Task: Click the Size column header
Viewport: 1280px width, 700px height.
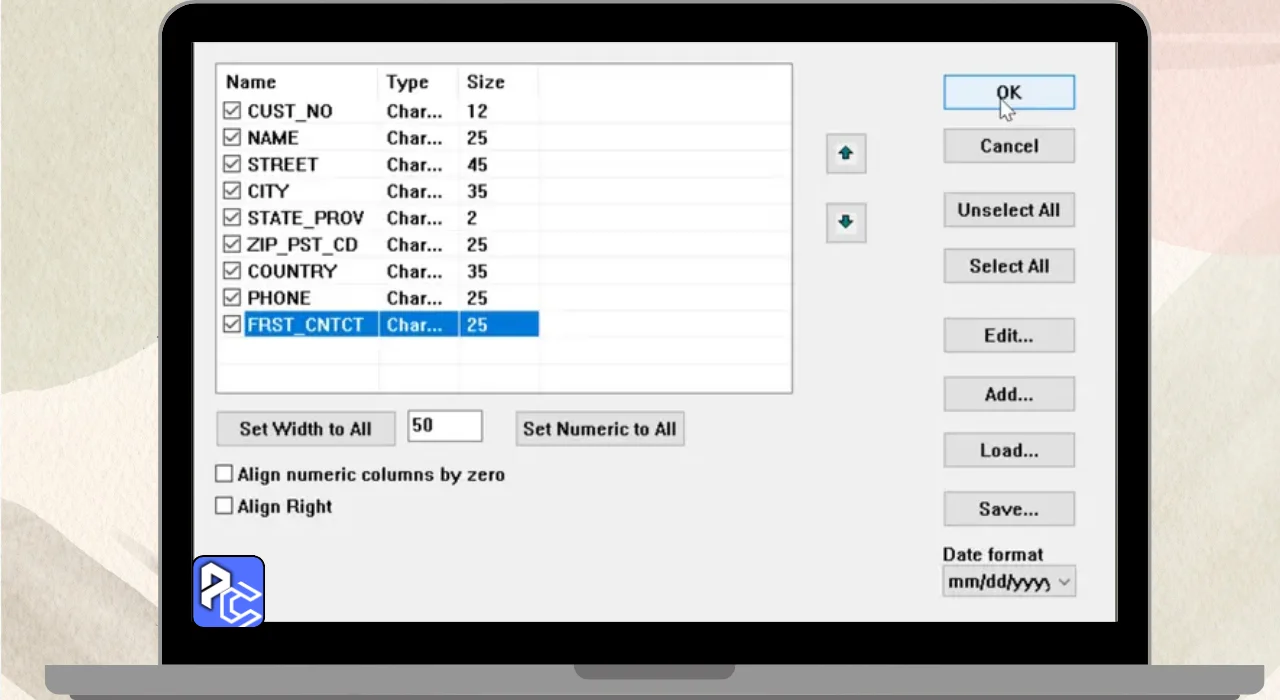Action: click(x=486, y=82)
